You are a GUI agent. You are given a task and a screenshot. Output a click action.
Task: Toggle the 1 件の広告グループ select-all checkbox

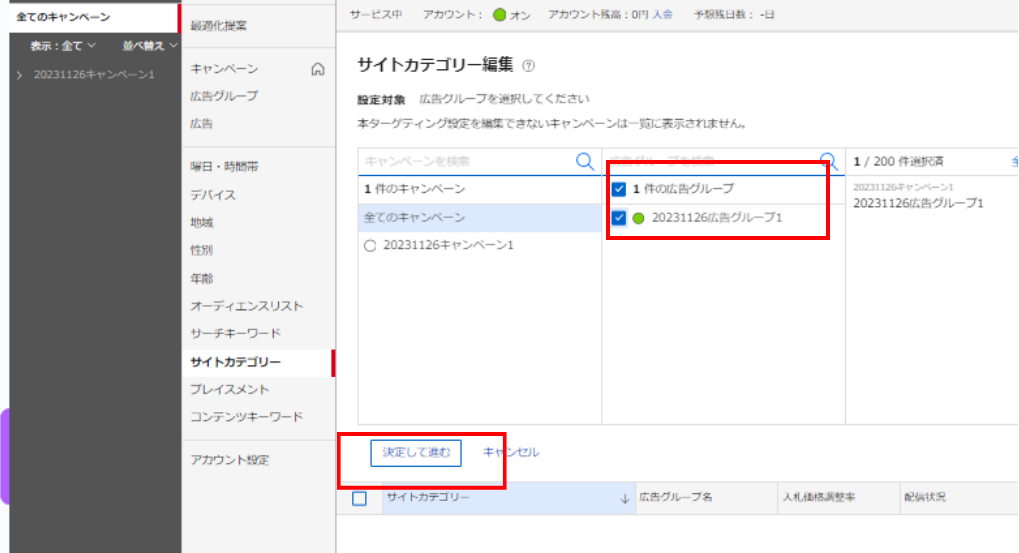(x=618, y=189)
